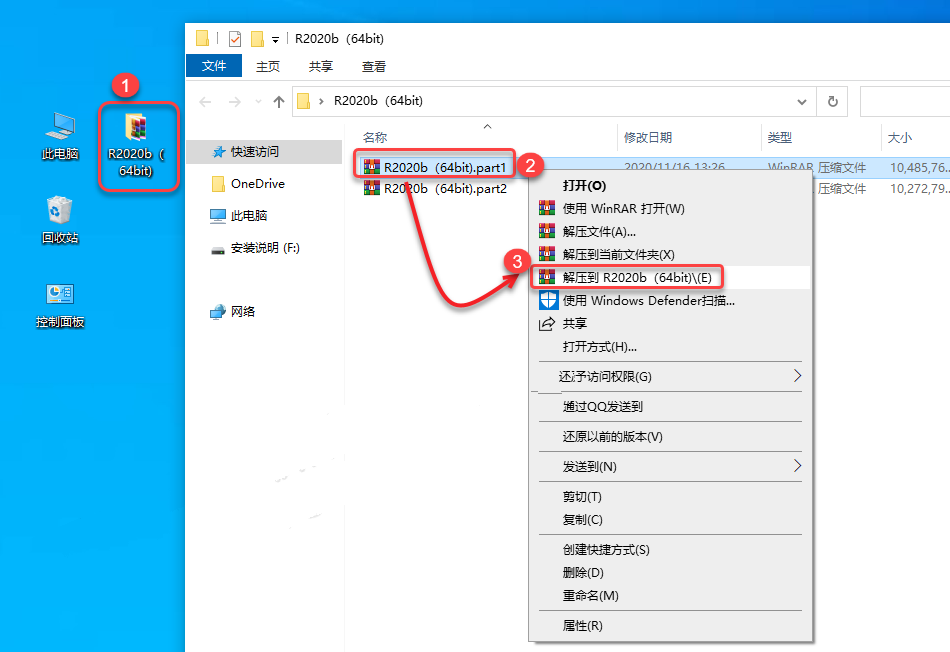Choose 通过QQ发送到
The width and height of the screenshot is (950, 652).
click(669, 407)
